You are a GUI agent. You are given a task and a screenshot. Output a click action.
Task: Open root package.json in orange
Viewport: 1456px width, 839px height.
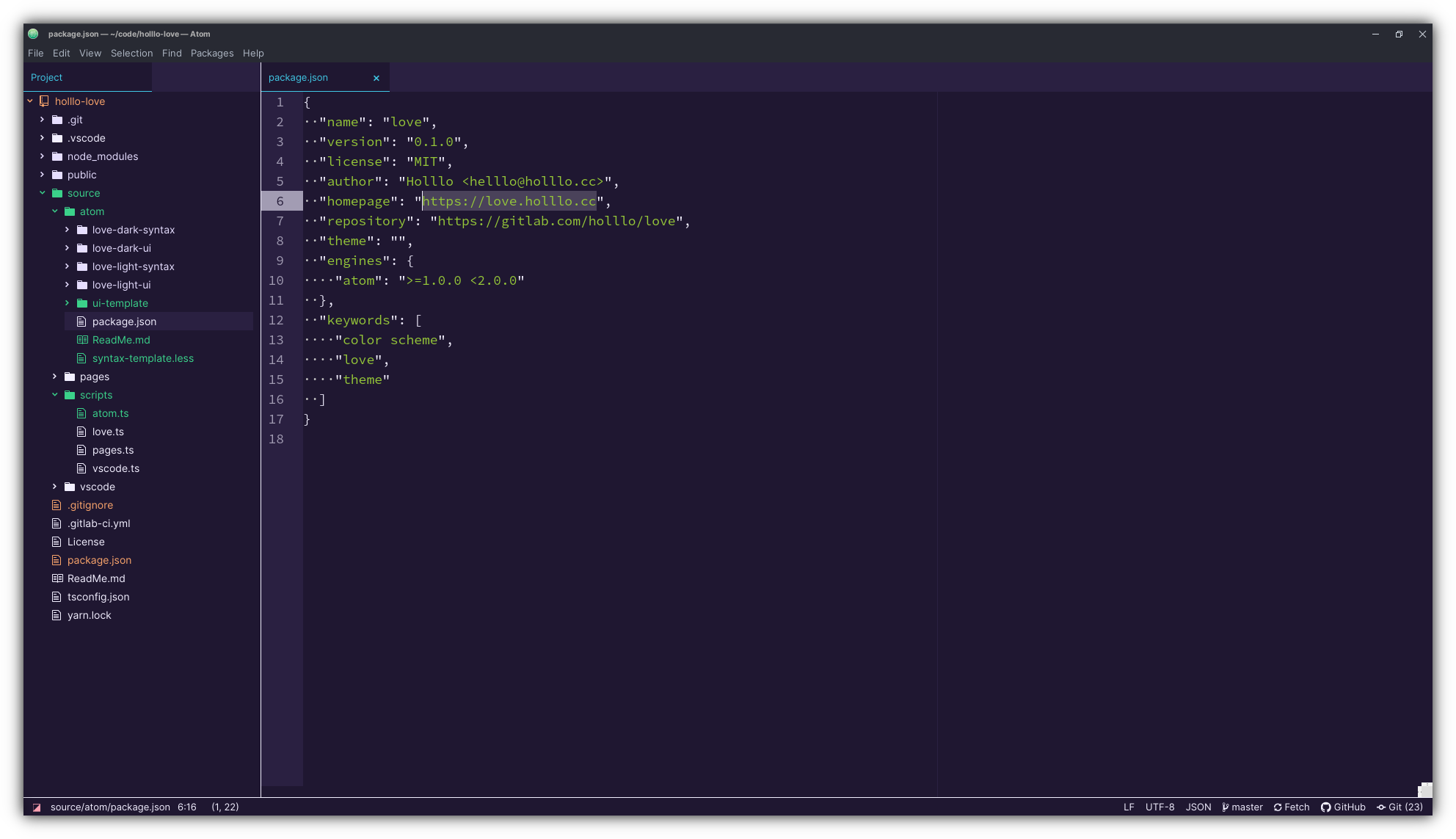pyautogui.click(x=99, y=560)
